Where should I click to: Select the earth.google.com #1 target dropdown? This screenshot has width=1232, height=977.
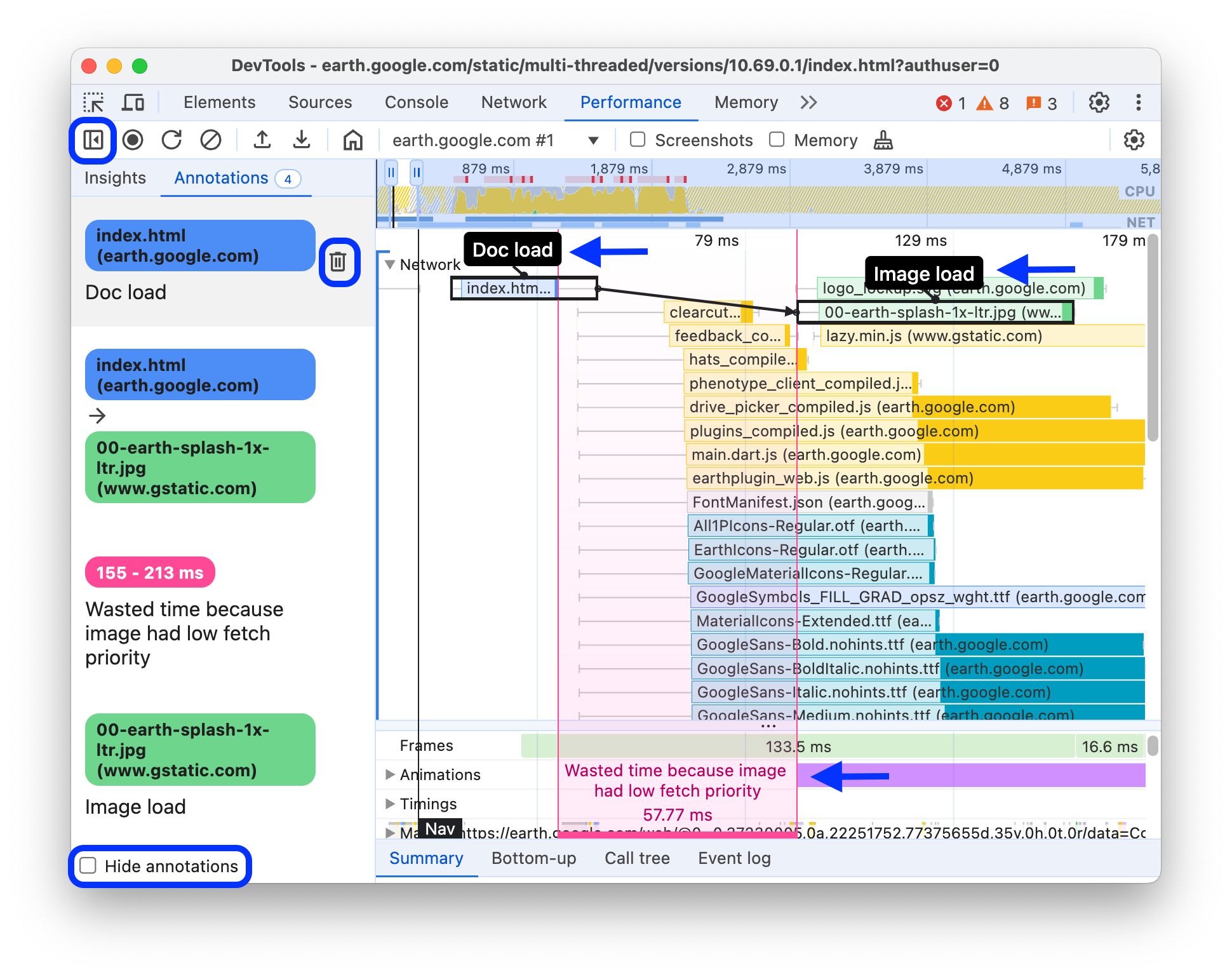coord(490,140)
